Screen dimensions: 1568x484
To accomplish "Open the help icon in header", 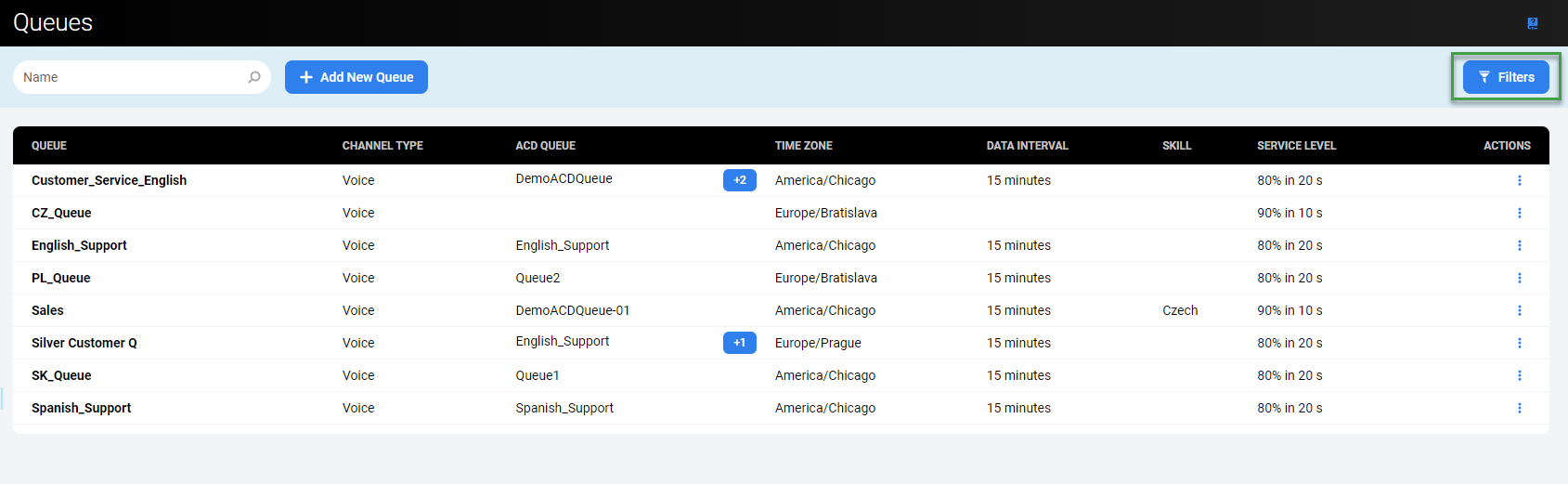I will [x=1532, y=23].
